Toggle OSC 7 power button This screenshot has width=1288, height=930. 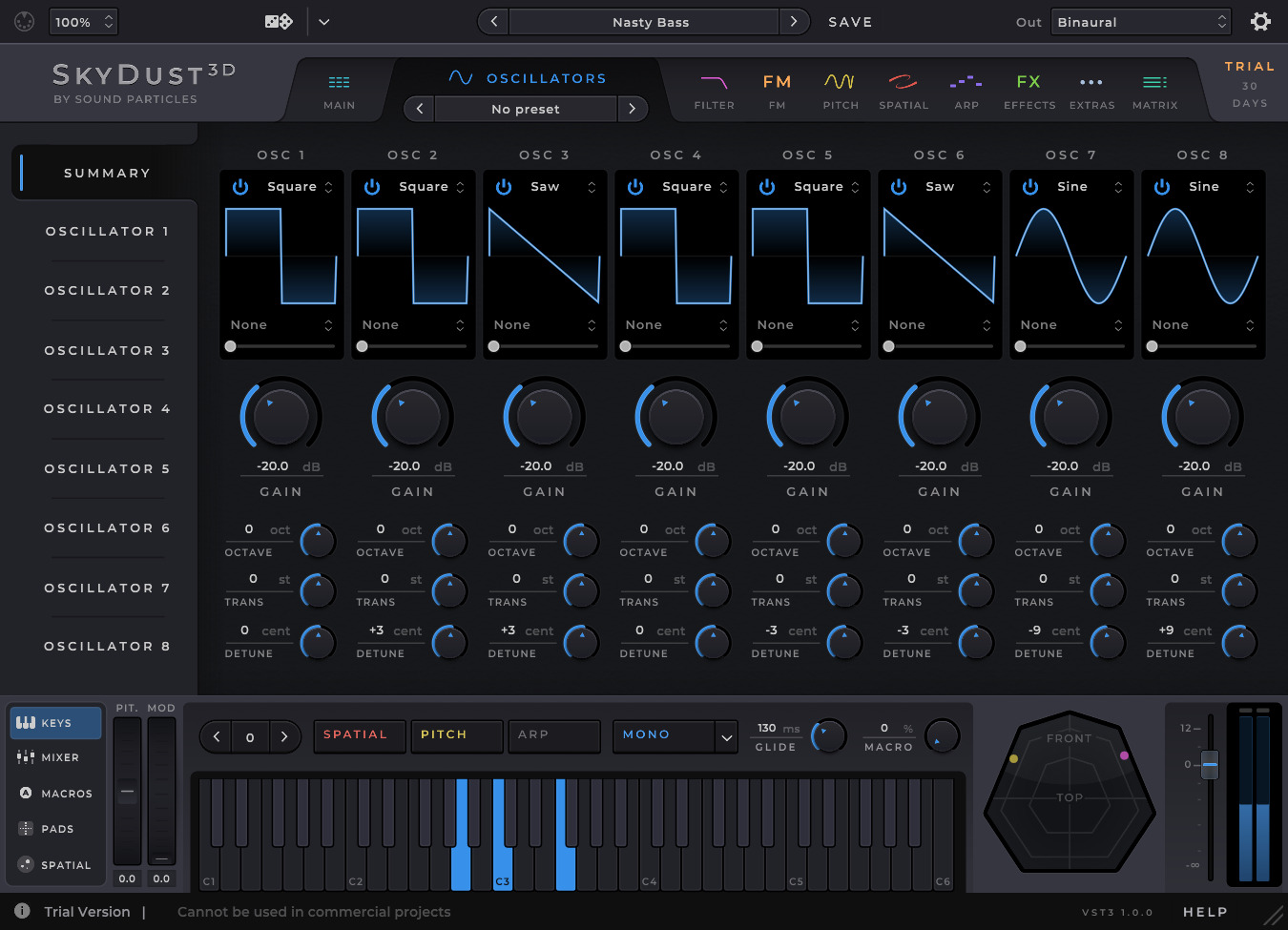point(1030,187)
